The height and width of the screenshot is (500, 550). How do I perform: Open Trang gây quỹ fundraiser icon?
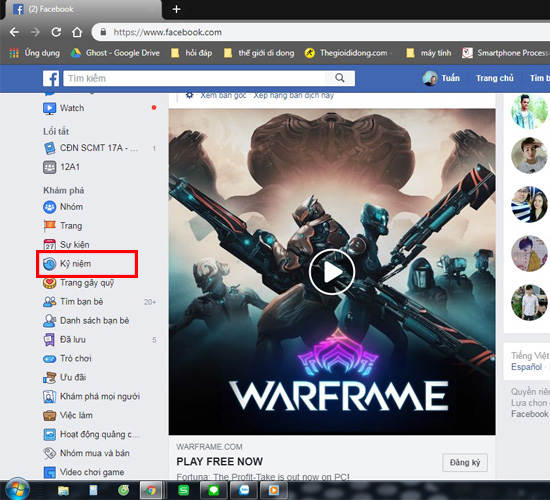point(49,283)
